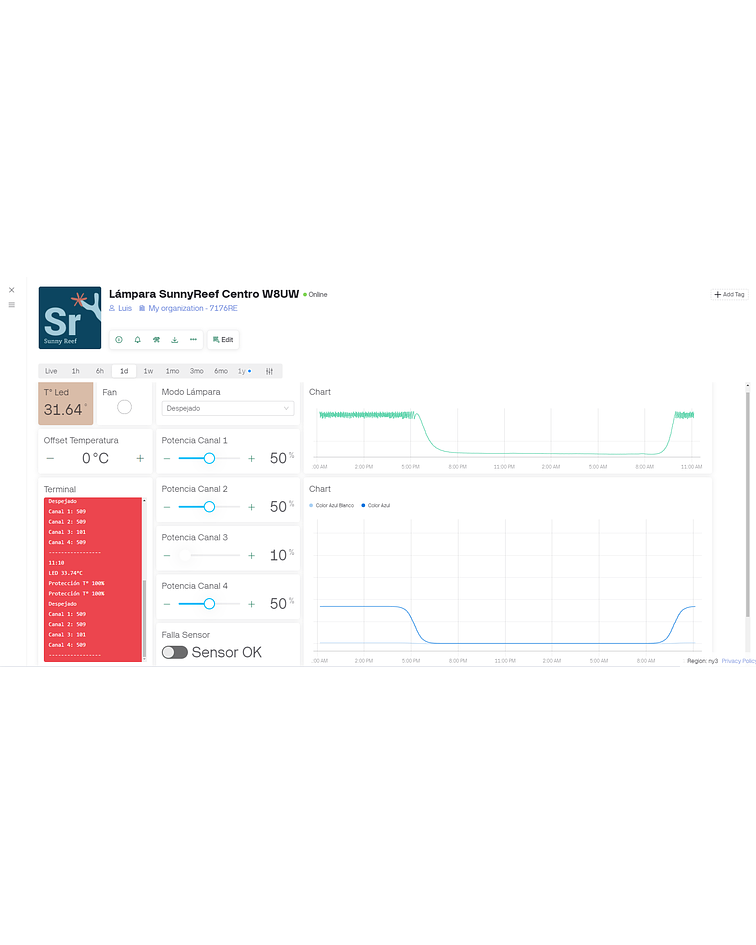The image size is (756, 945).
Task: Click the download data icon
Action: click(x=174, y=340)
